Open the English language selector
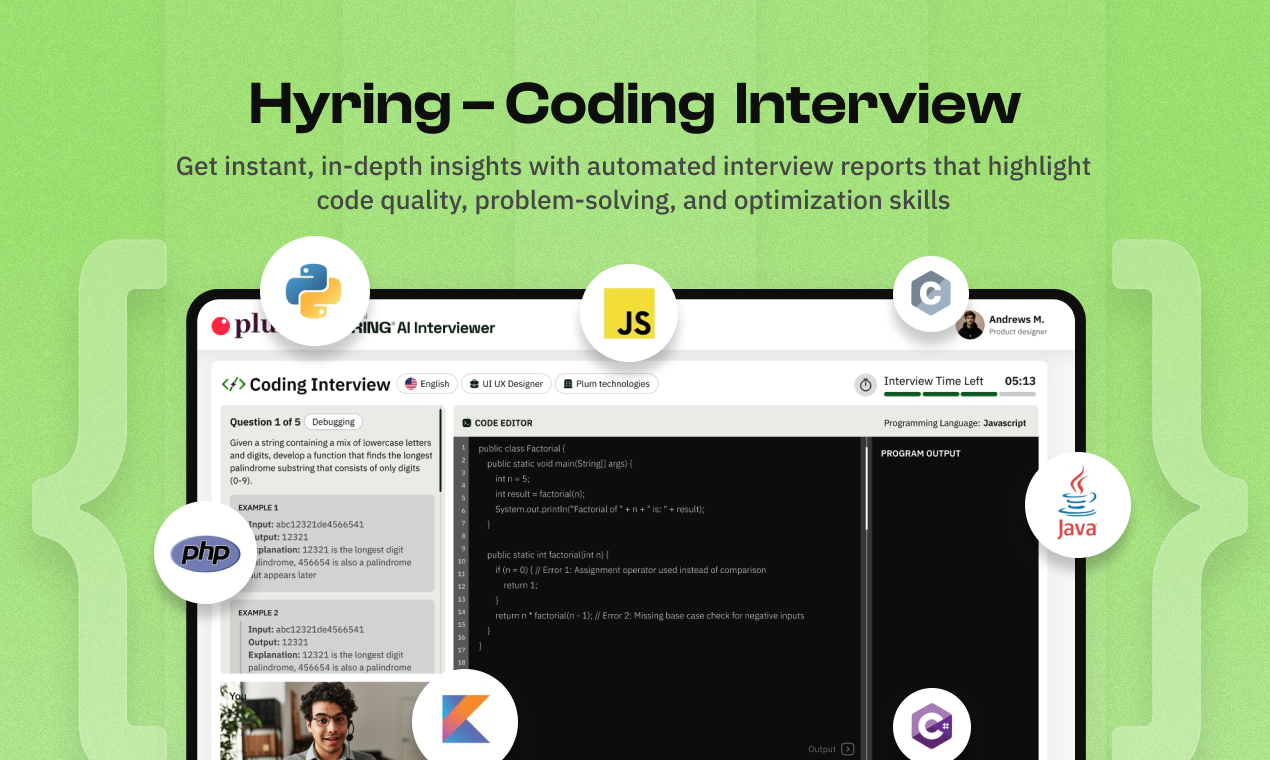1270x760 pixels. click(427, 383)
